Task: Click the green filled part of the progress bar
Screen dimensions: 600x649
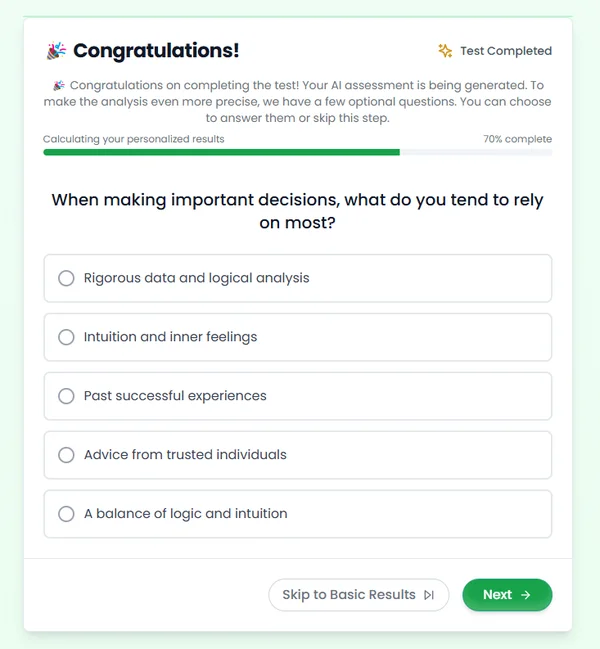Action: point(220,152)
